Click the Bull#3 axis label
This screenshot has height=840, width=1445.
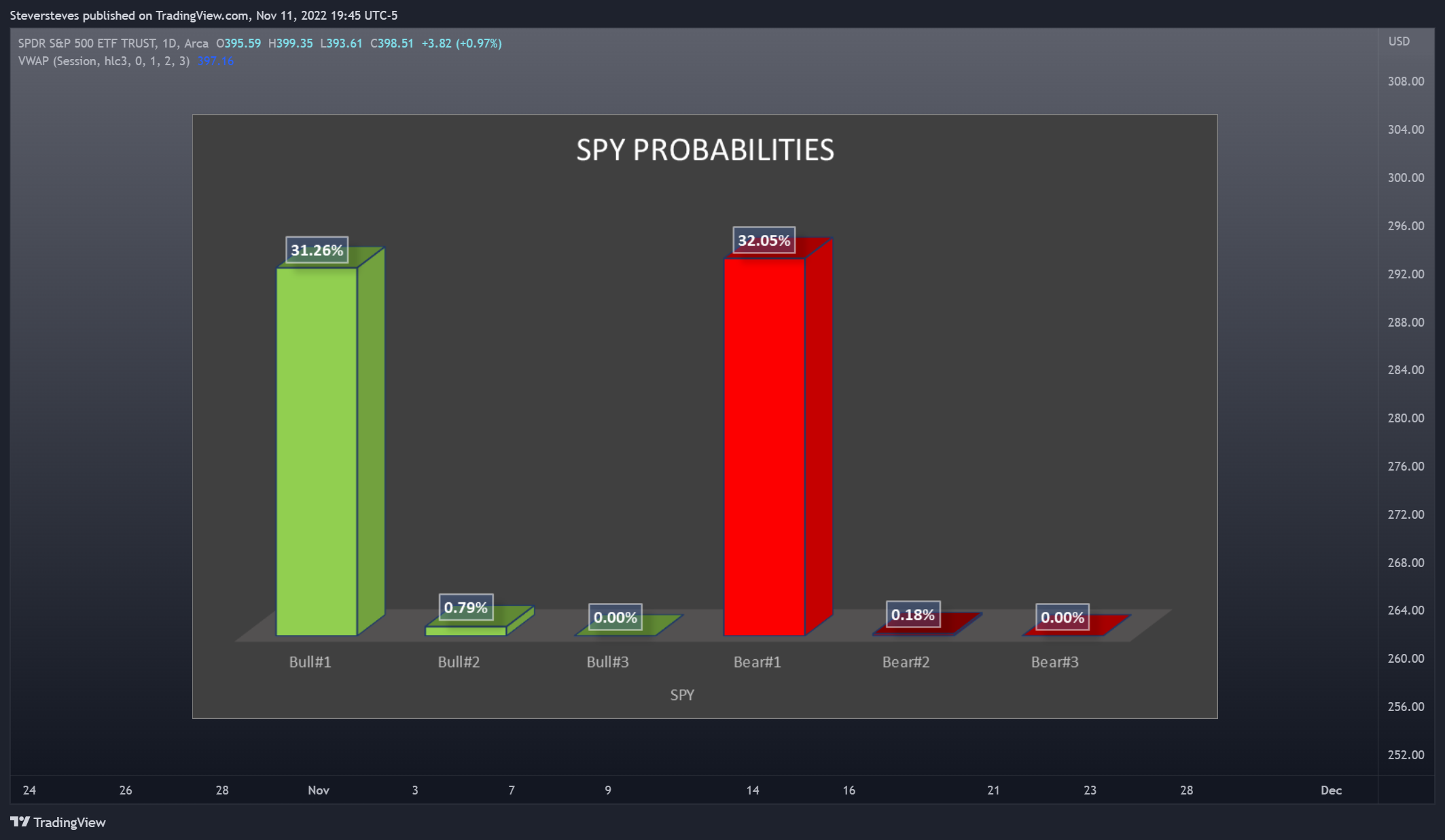click(x=608, y=661)
